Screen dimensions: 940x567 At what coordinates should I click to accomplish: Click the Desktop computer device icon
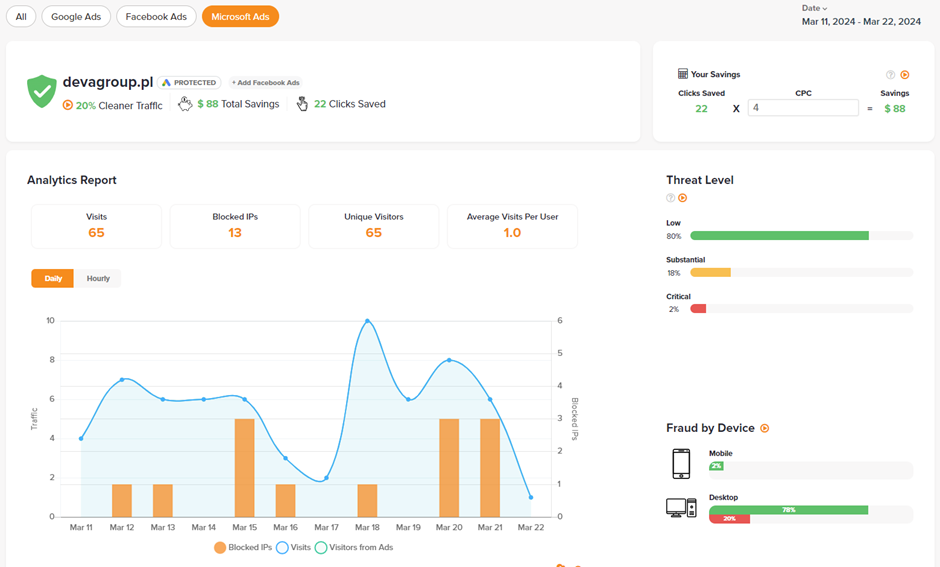click(x=681, y=508)
